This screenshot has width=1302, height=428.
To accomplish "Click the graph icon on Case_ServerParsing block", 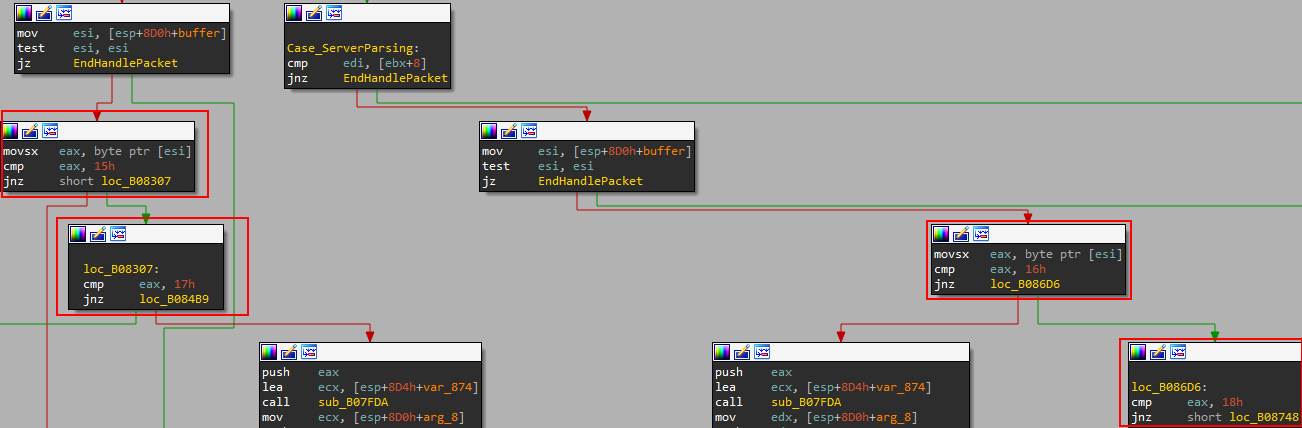I will 334,13.
